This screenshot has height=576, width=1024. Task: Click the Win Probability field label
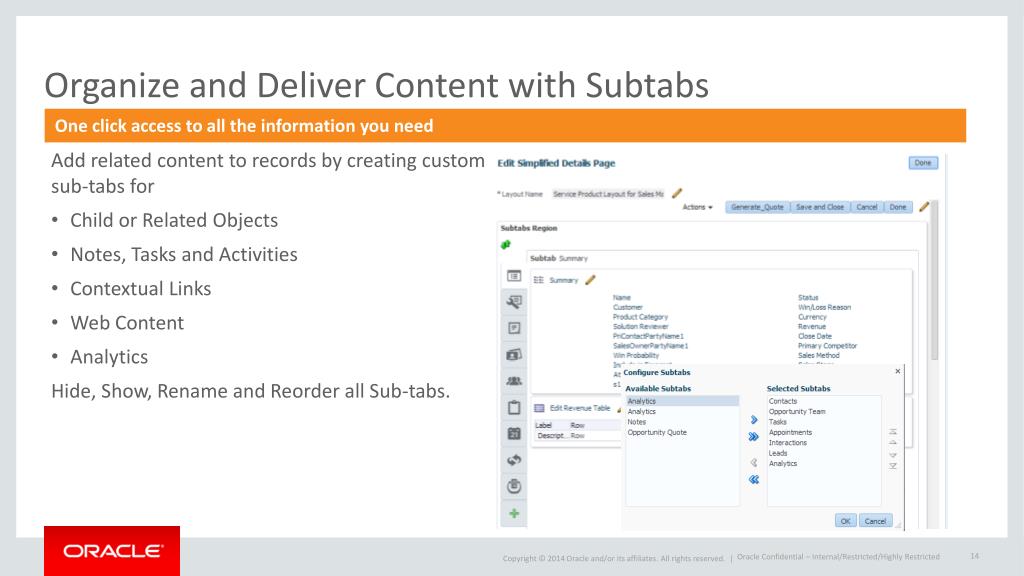pyautogui.click(x=636, y=355)
